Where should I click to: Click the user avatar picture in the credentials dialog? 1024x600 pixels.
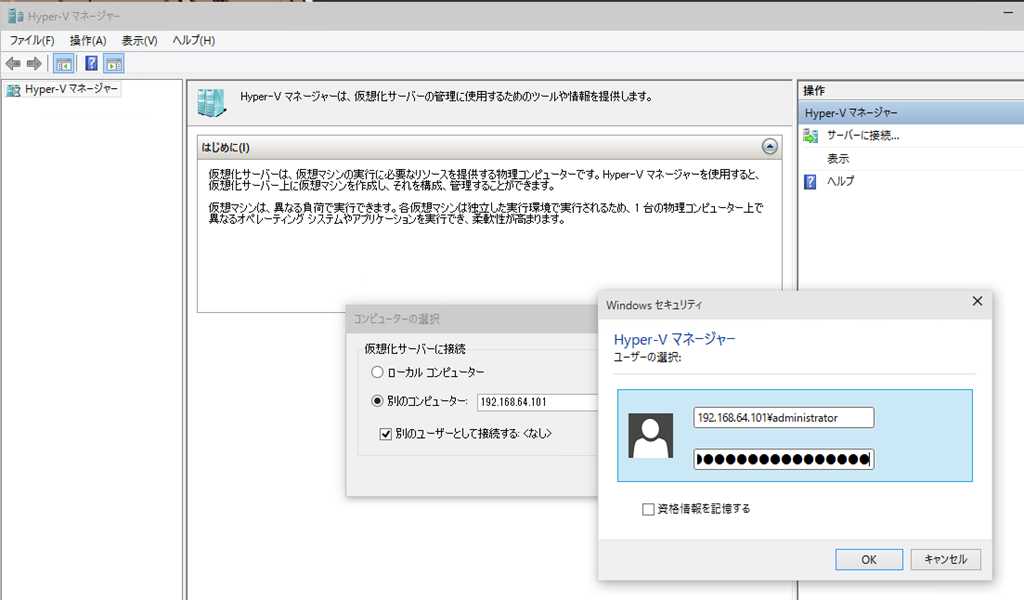[x=650, y=435]
